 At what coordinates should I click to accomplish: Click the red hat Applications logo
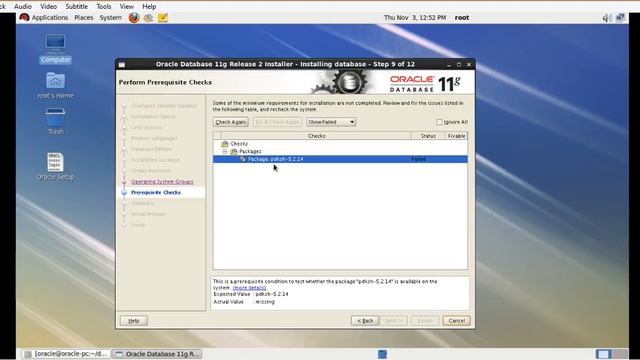[x=24, y=18]
